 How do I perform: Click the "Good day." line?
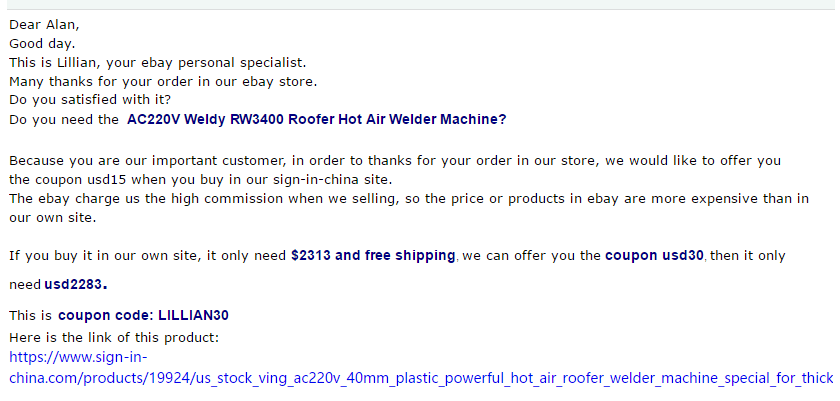(42, 43)
